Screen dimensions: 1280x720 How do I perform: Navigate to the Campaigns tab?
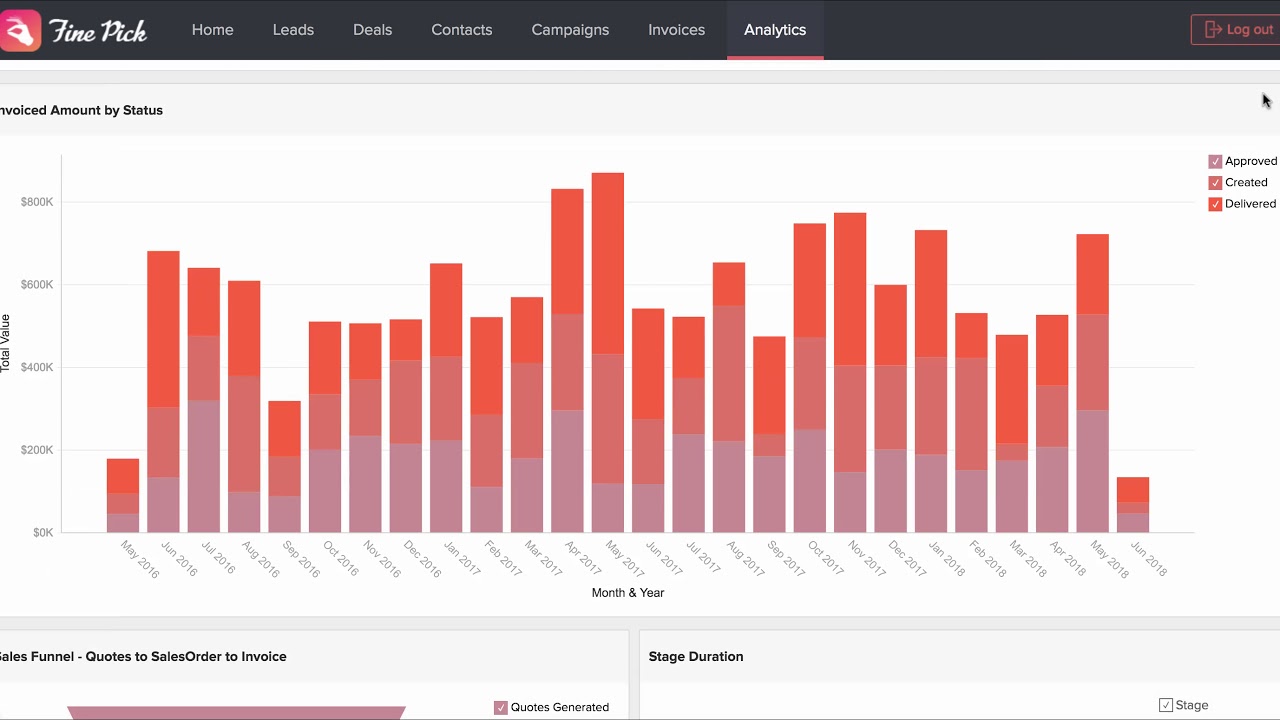tap(570, 30)
